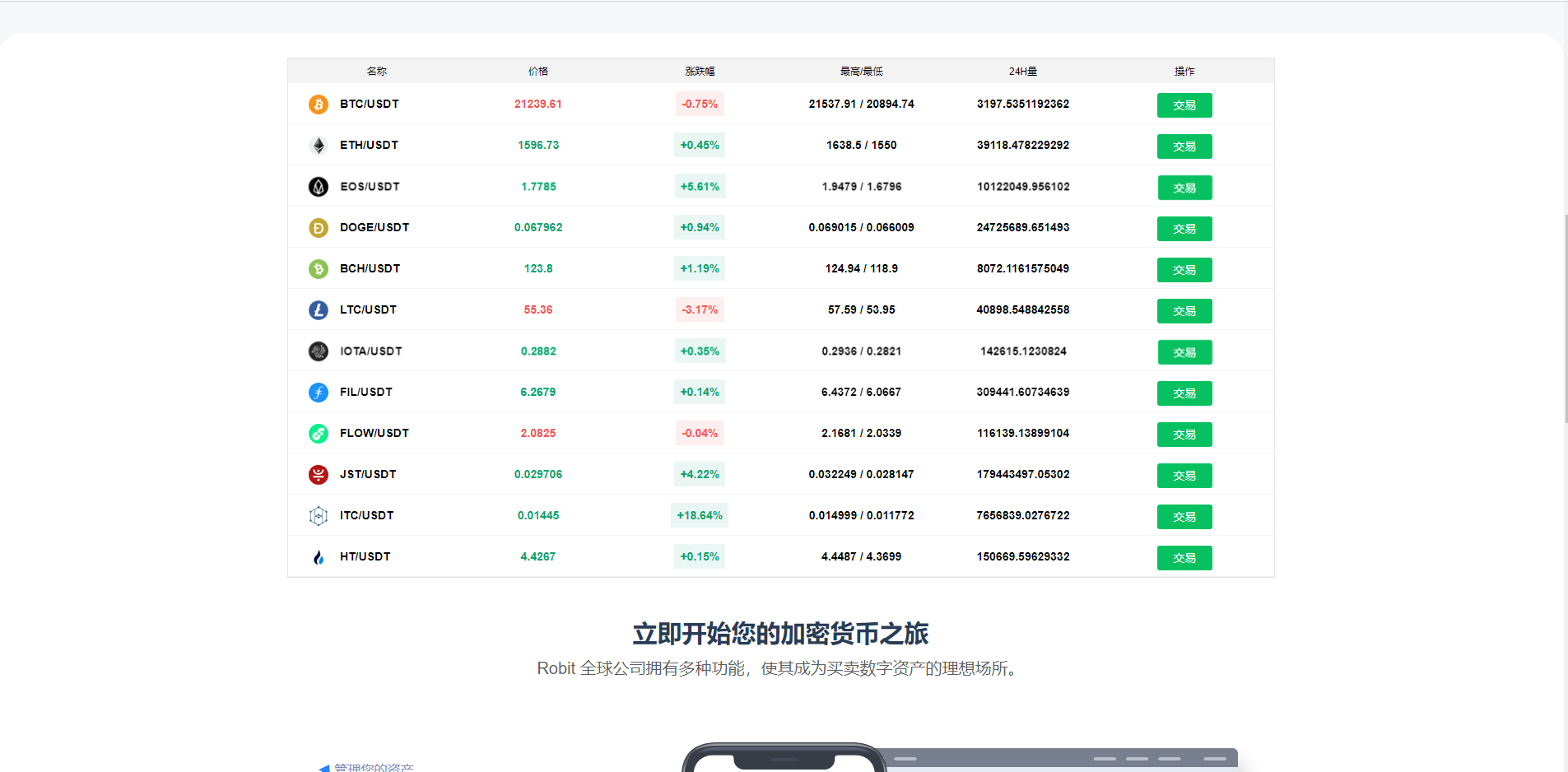Image resolution: width=1568 pixels, height=772 pixels.
Task: Select the 价格 column header
Action: coord(538,72)
